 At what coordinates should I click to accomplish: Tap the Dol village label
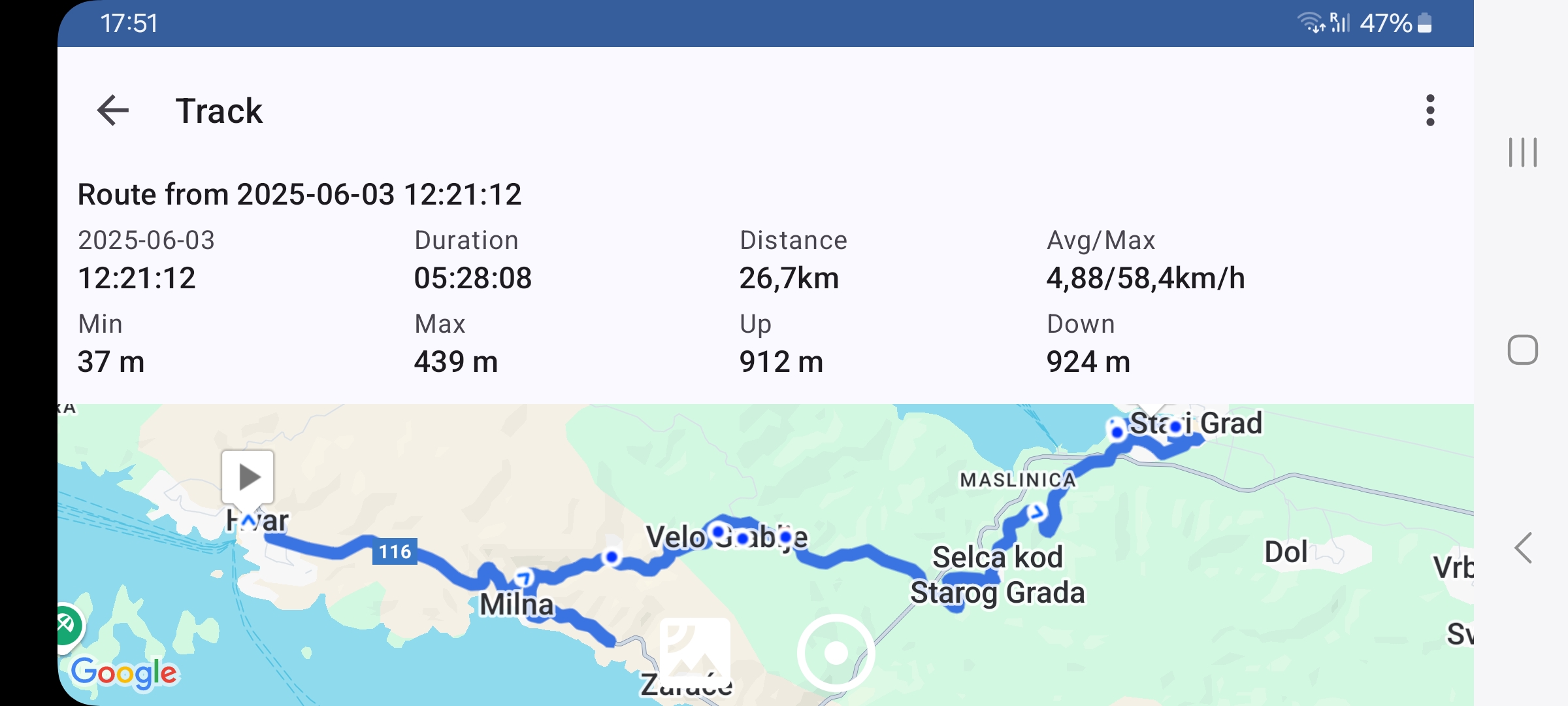click(1286, 552)
